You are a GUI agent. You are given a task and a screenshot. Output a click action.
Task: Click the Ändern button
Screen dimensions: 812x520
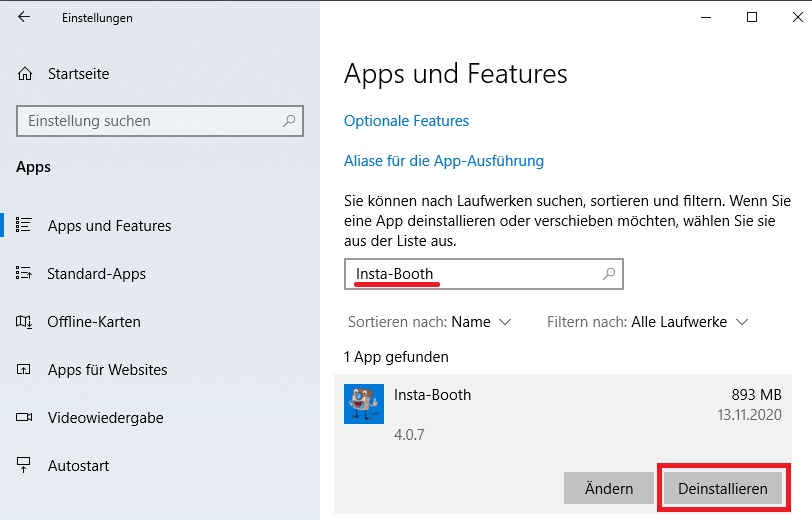(x=609, y=488)
